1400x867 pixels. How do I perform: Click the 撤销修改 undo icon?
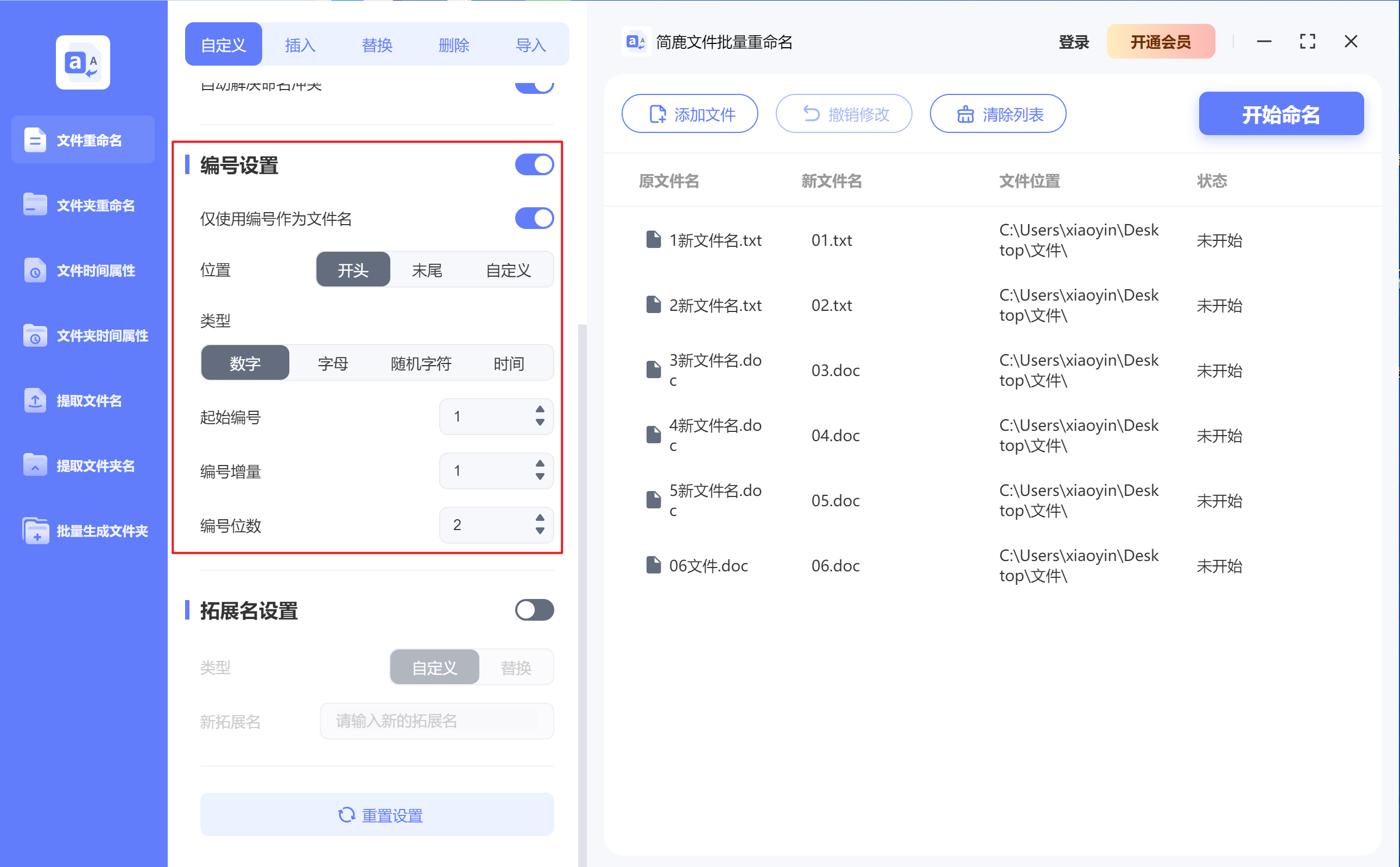pos(812,113)
